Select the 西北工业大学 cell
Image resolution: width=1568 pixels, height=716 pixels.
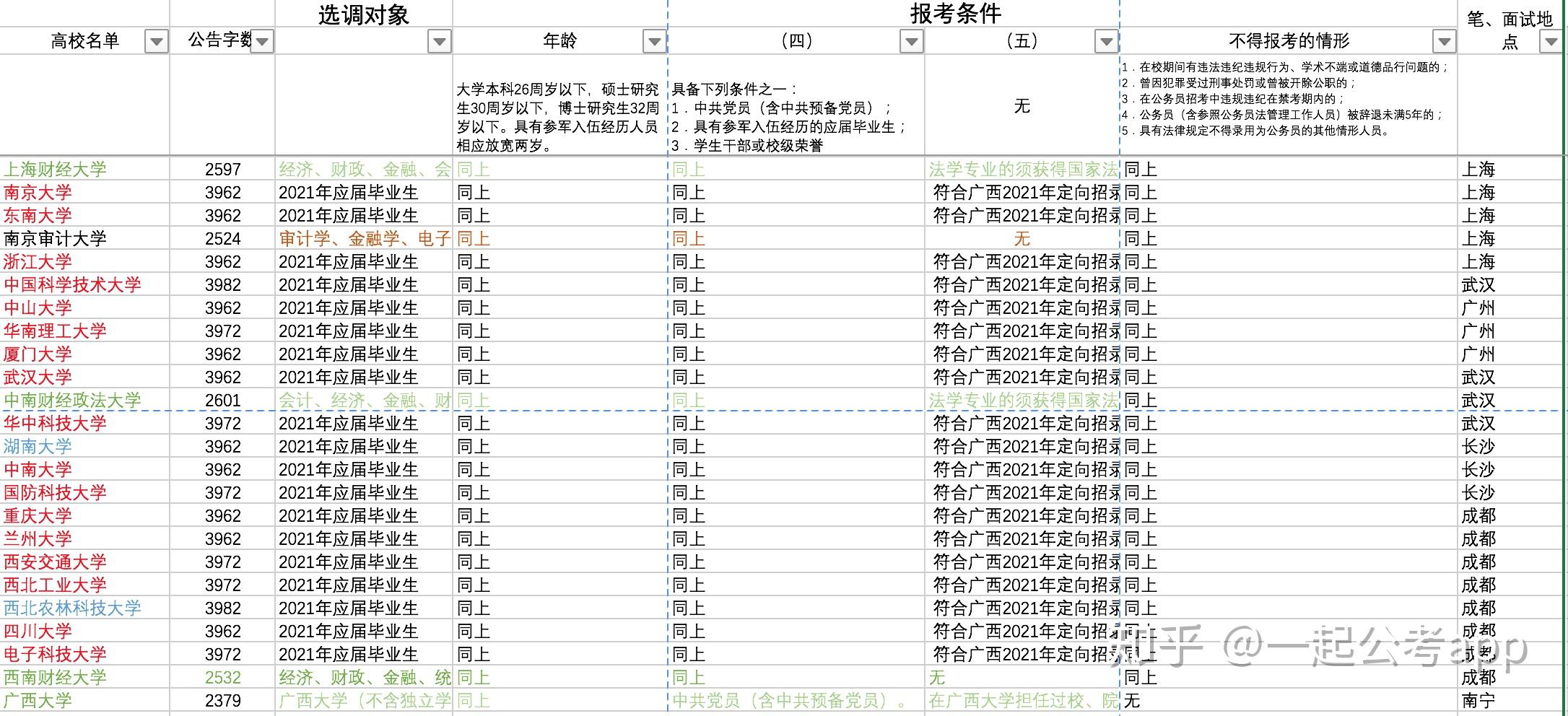click(85, 585)
